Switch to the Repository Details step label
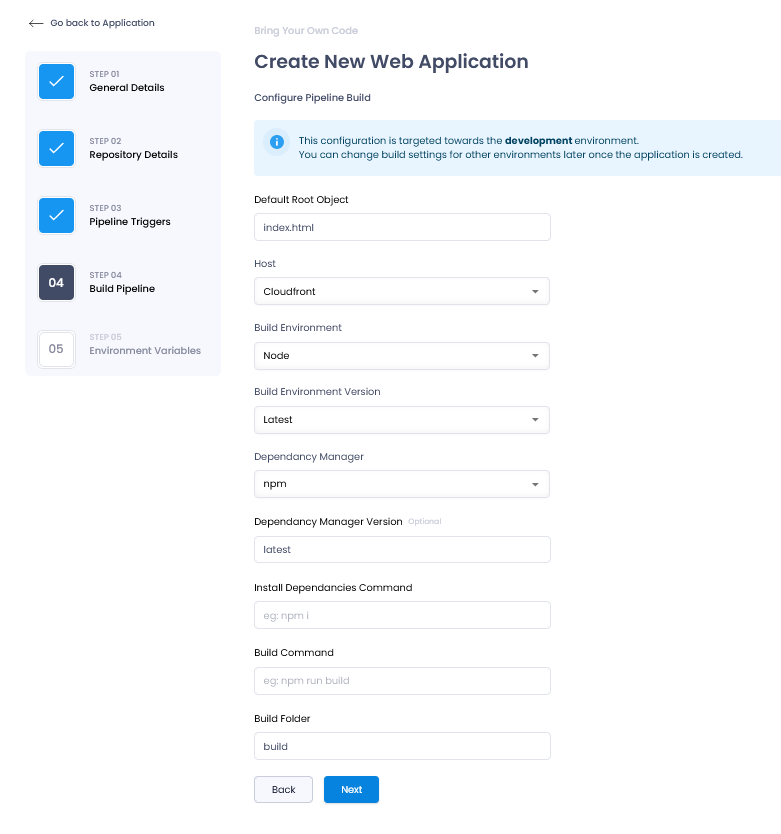Screen dimensions: 781x834 [134, 155]
